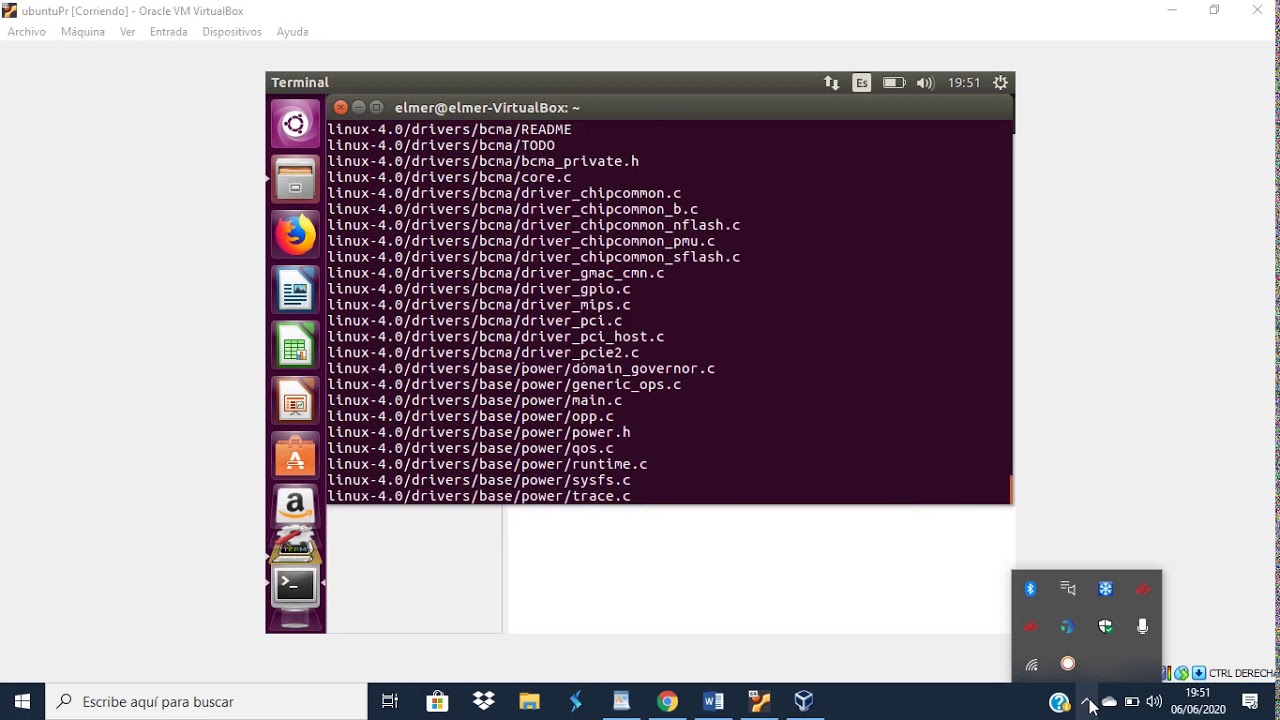Open Archivo menu in VirtualBox

27,32
